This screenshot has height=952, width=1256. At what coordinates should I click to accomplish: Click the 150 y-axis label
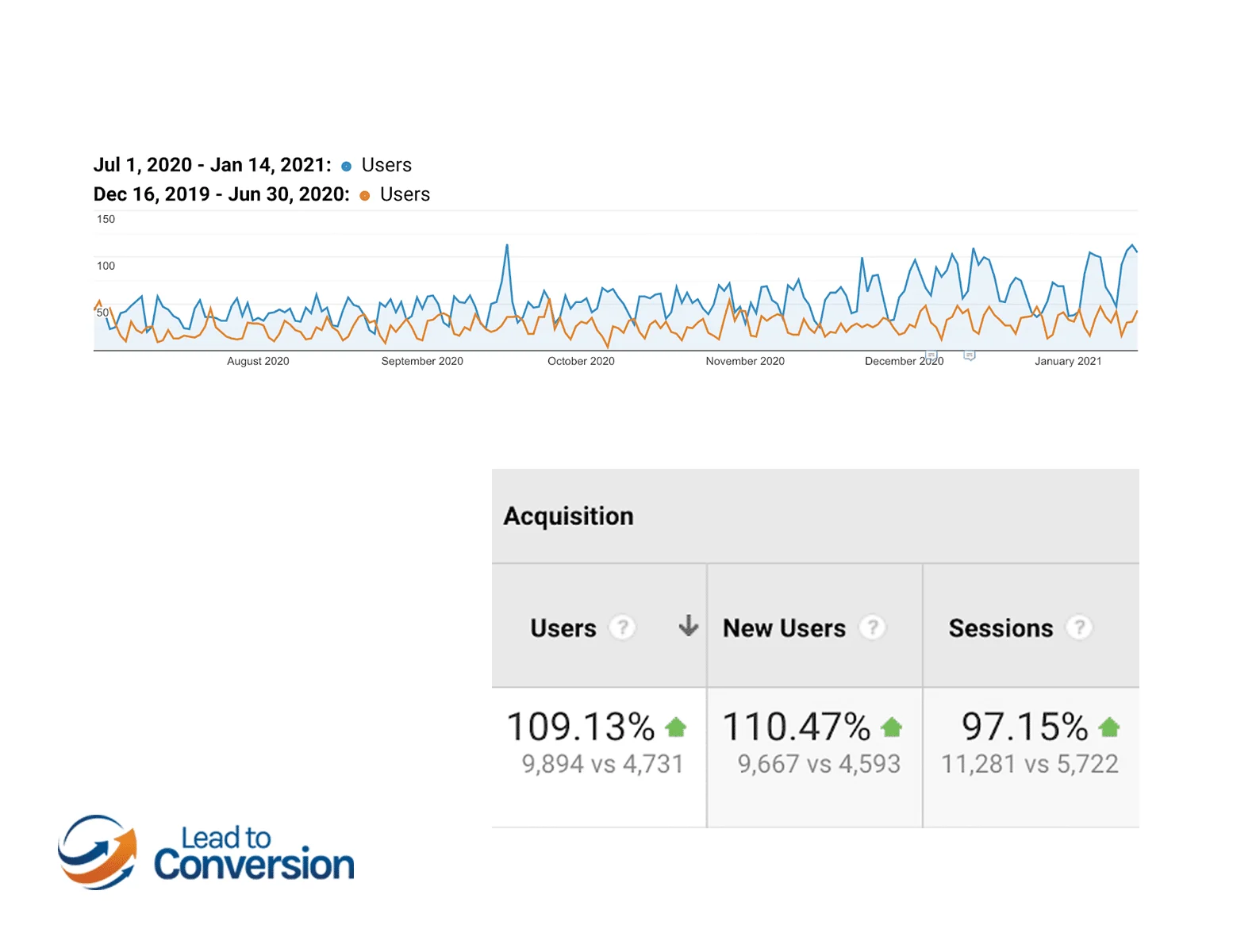(106, 219)
